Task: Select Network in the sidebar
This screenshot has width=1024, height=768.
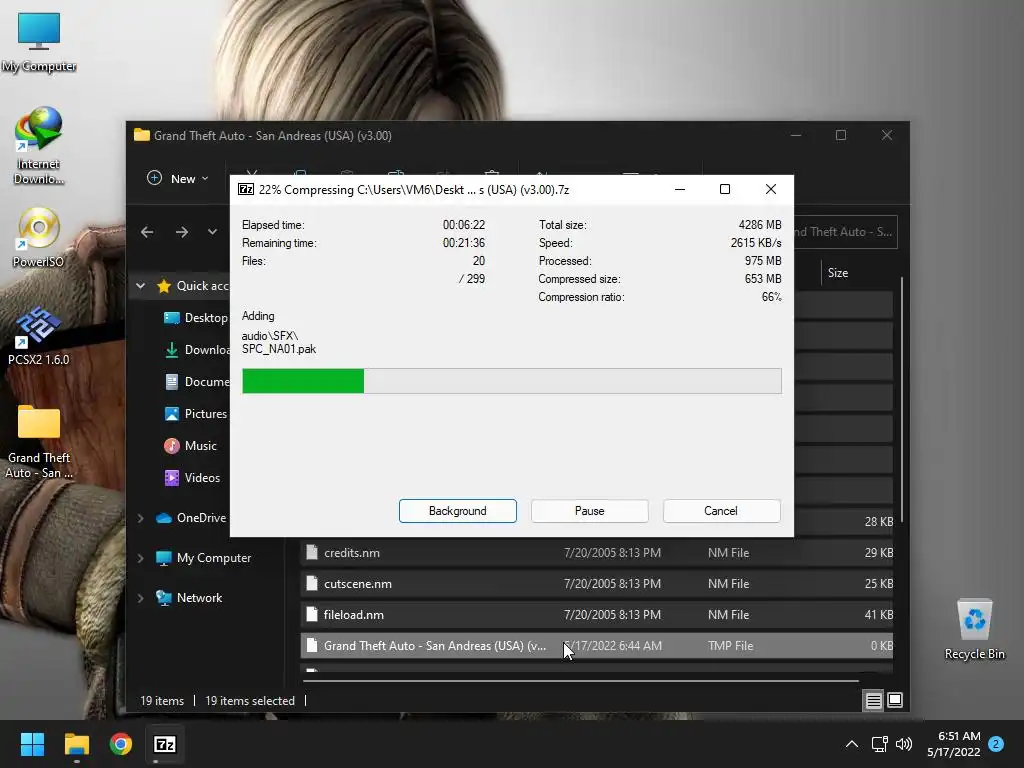Action: point(189,598)
